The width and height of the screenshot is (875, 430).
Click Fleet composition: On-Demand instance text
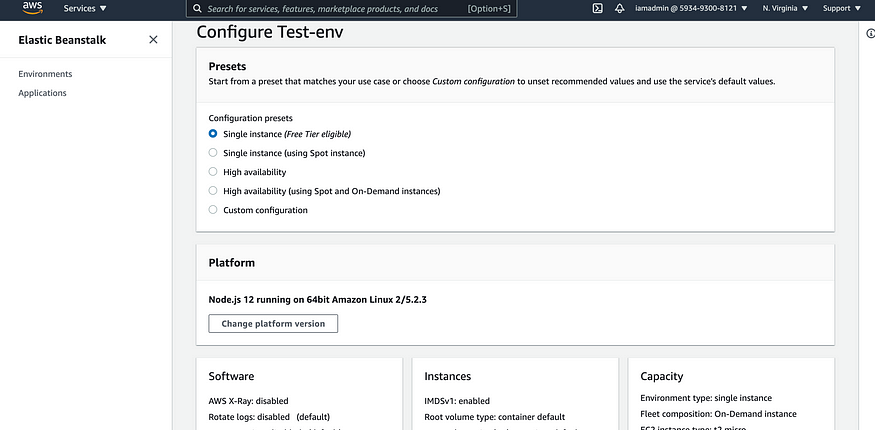[718, 414]
